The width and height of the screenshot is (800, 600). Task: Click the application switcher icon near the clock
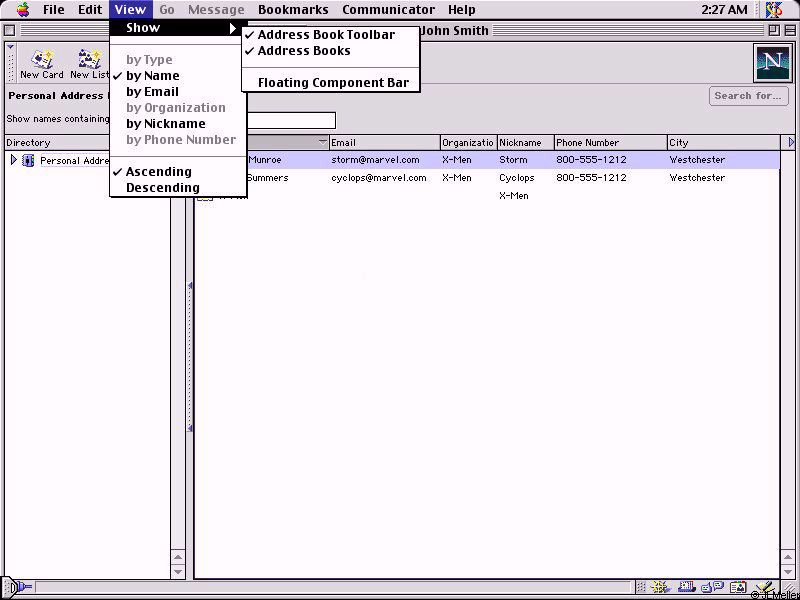(x=773, y=10)
